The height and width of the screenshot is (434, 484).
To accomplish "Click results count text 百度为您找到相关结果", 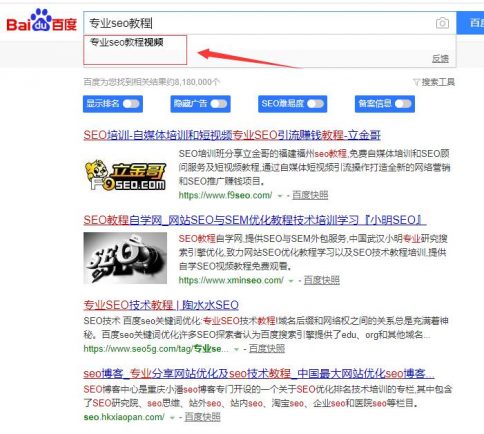I will 152,82.
